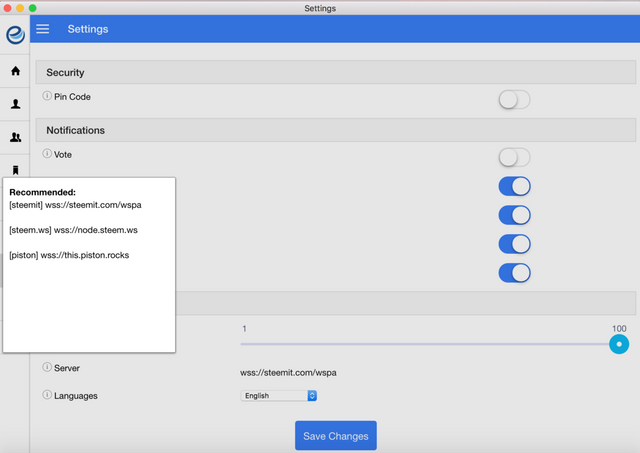Click the Server label
Screen dimensions: 640x453
point(67,368)
